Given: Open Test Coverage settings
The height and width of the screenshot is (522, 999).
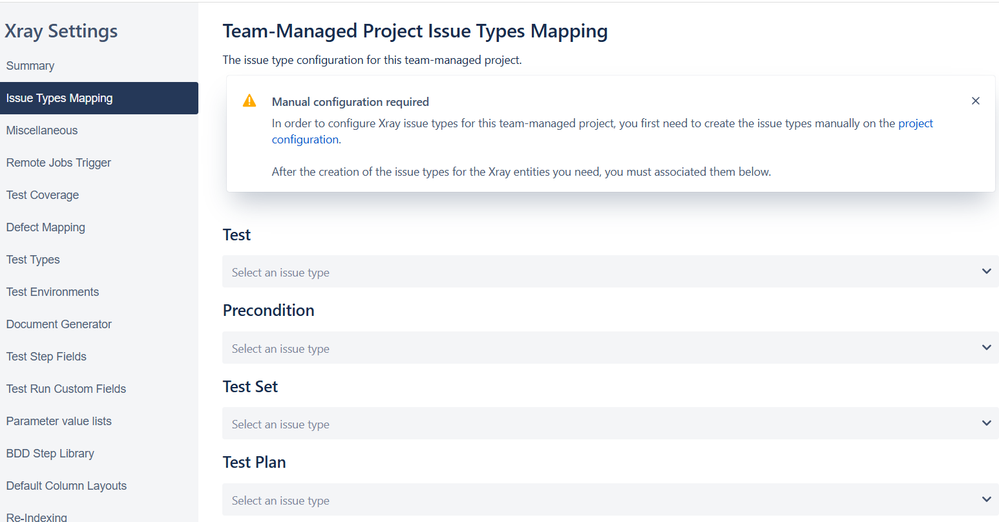Looking at the screenshot, I should coord(43,195).
